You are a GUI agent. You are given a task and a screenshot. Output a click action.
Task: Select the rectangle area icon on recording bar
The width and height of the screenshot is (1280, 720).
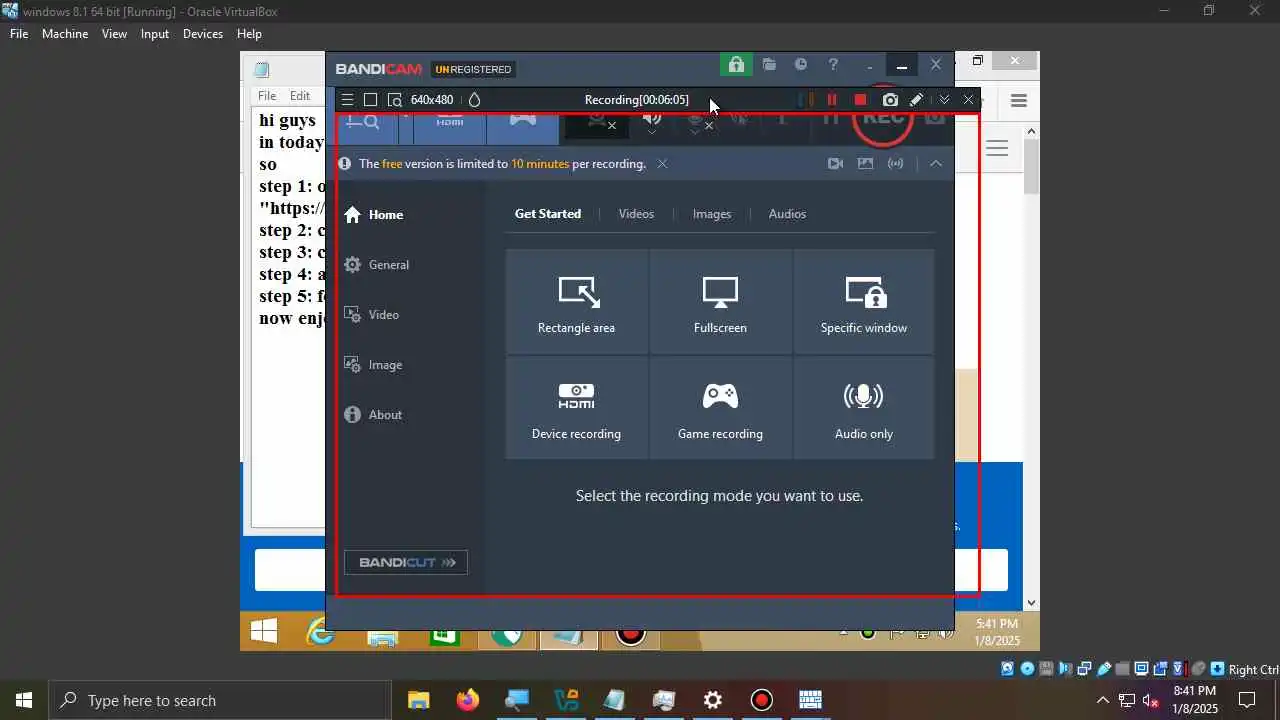coord(370,100)
